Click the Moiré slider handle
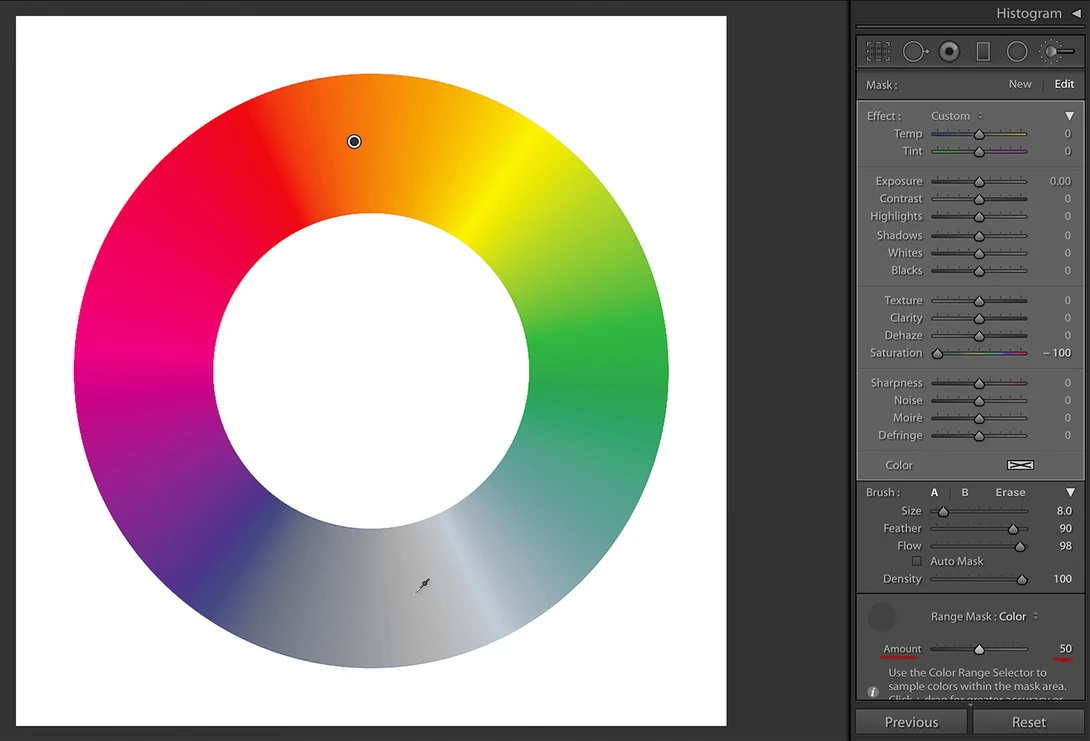Viewport: 1090px width, 741px height. point(979,418)
